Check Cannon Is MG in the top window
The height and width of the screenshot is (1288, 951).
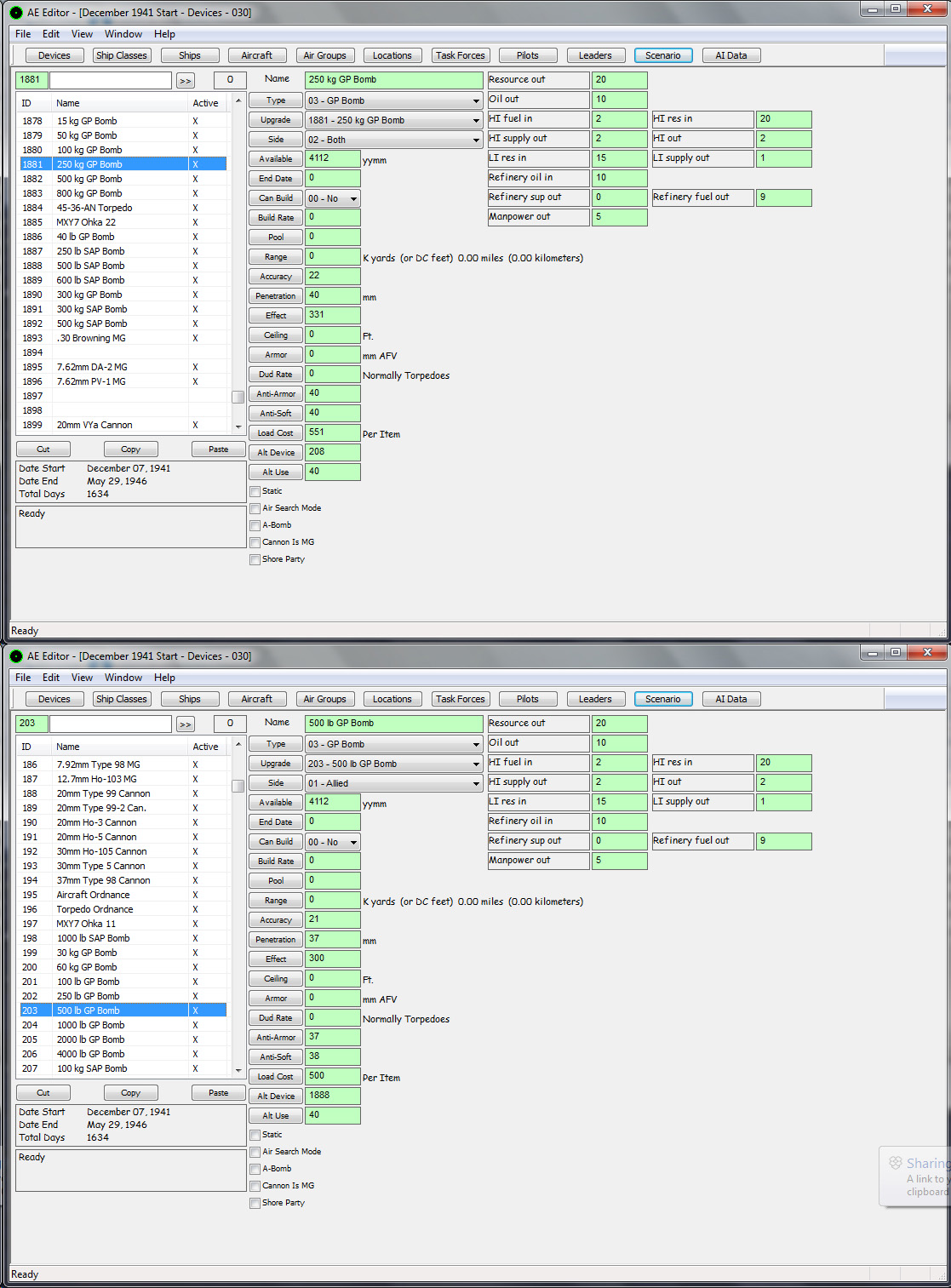[255, 542]
